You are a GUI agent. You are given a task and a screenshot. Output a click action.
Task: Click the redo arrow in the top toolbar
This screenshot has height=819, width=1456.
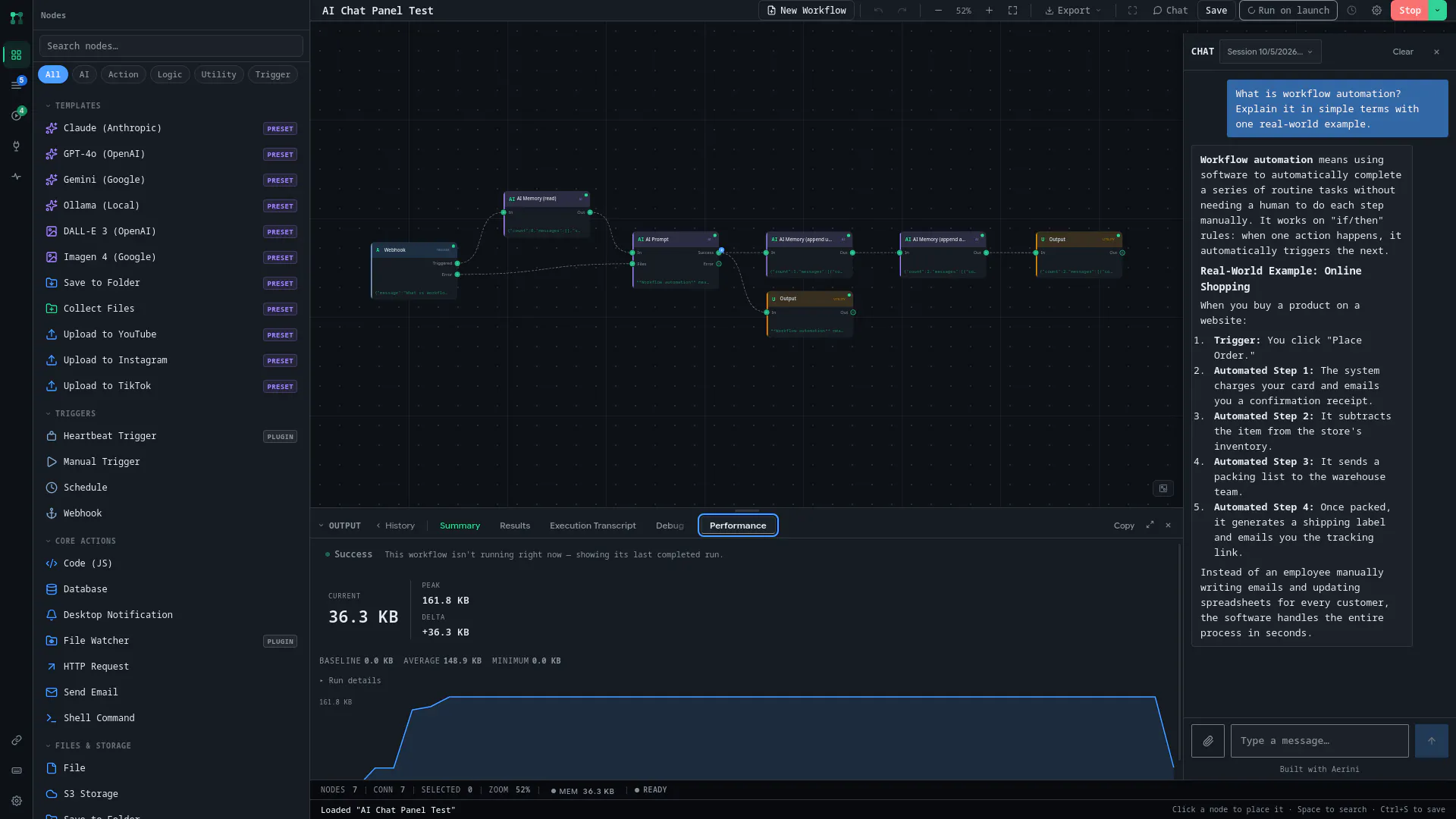click(x=902, y=11)
